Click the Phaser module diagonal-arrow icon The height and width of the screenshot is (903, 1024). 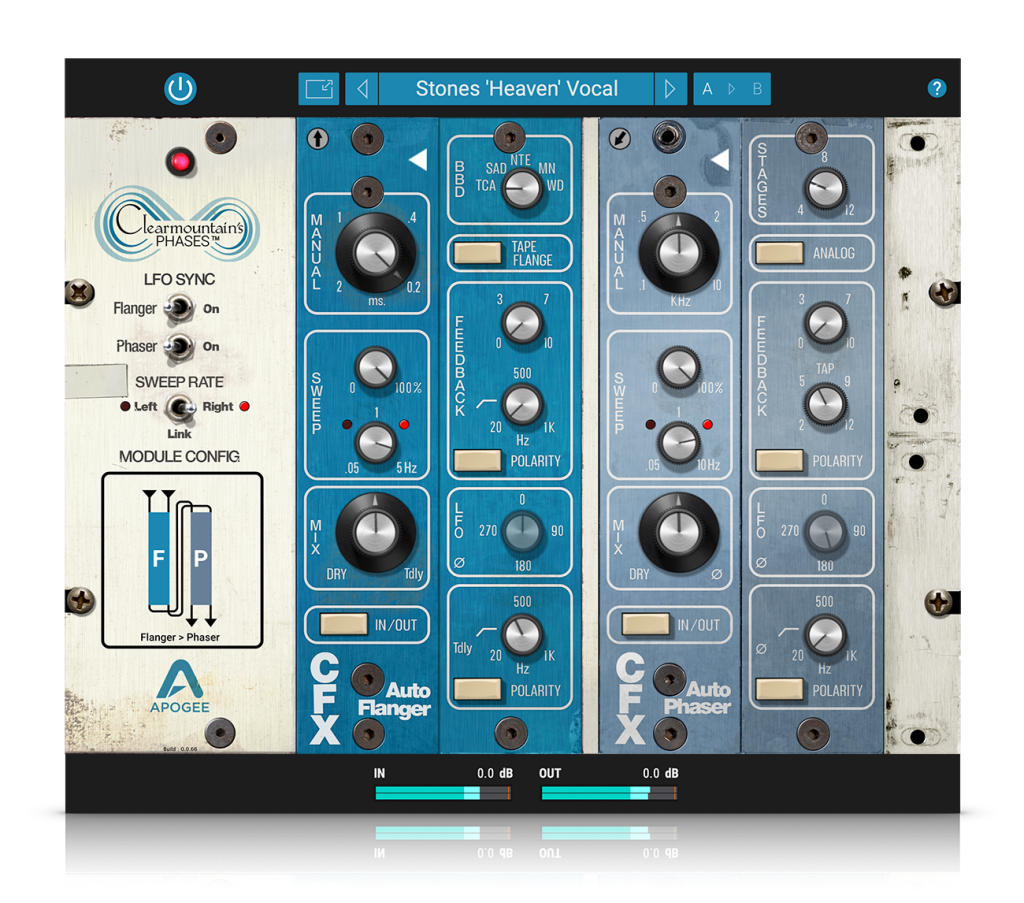[619, 139]
